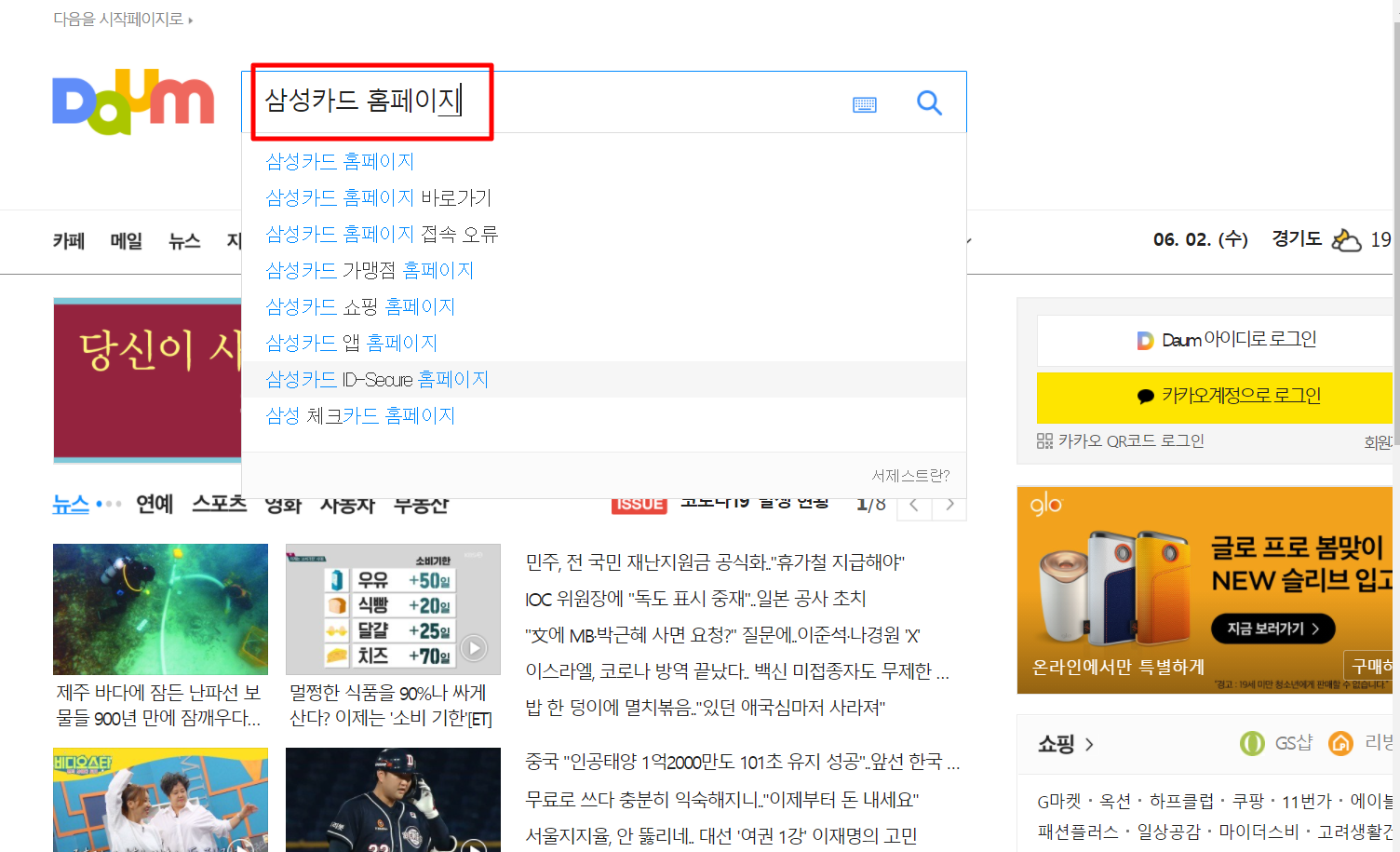Click the Daum D icon in login button

tap(1145, 341)
